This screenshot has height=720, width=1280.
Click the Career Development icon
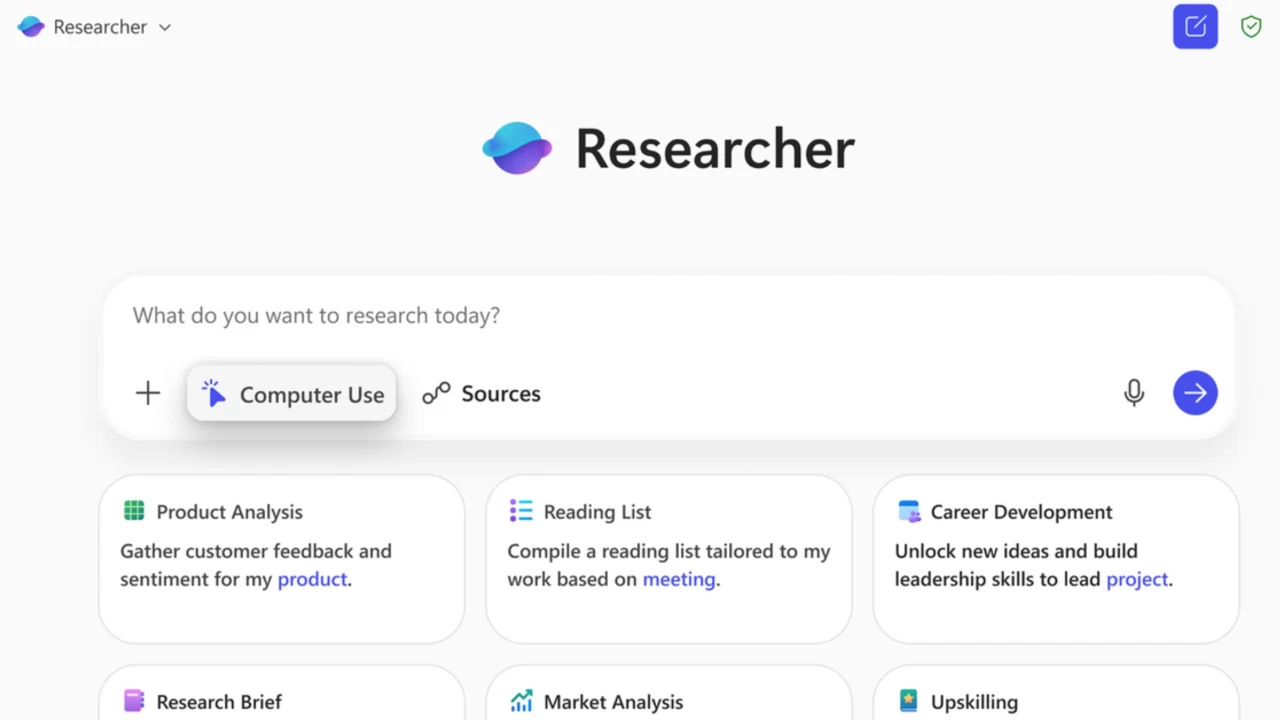coord(908,511)
